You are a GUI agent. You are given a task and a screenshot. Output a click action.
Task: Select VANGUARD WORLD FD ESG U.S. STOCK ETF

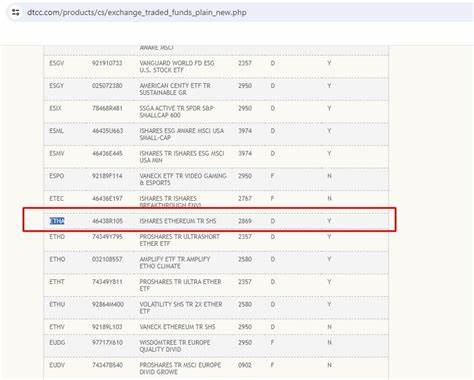[177, 67]
